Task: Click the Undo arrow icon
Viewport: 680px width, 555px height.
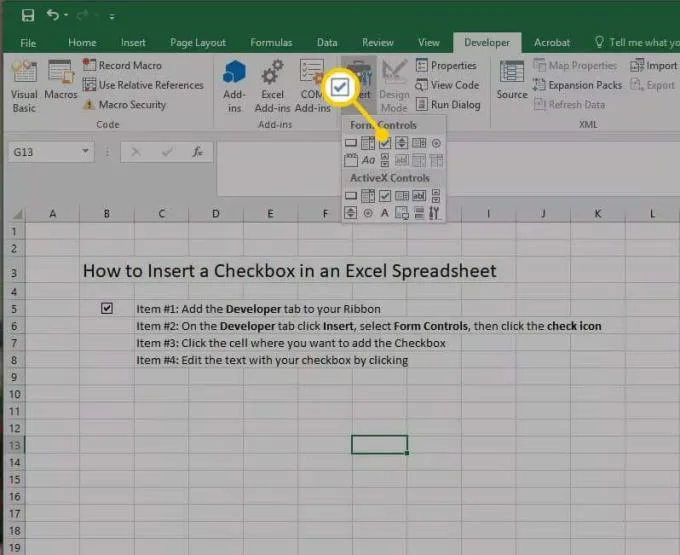Action: pyautogui.click(x=51, y=16)
